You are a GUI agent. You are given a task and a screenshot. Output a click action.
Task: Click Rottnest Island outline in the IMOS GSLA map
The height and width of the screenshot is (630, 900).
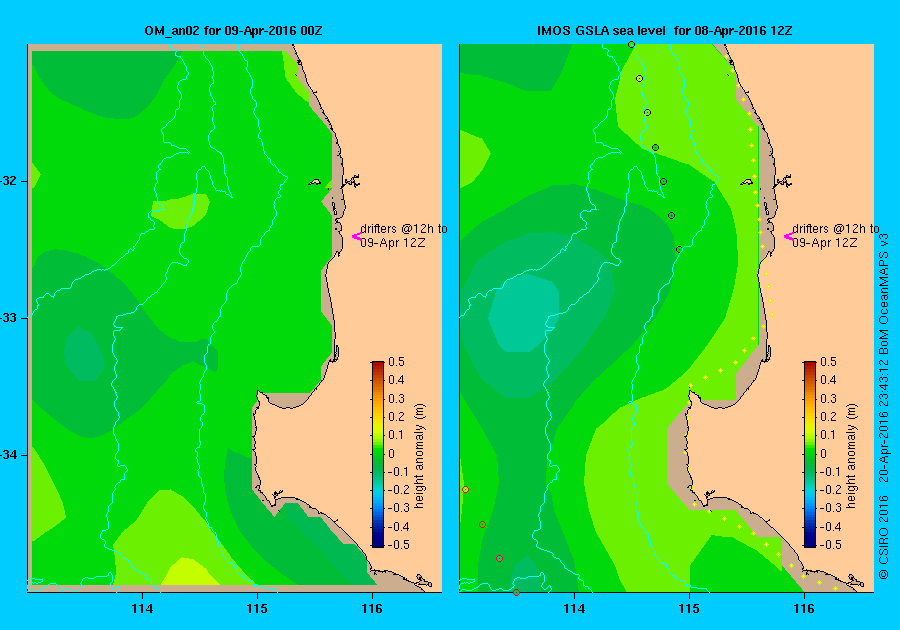point(747,182)
